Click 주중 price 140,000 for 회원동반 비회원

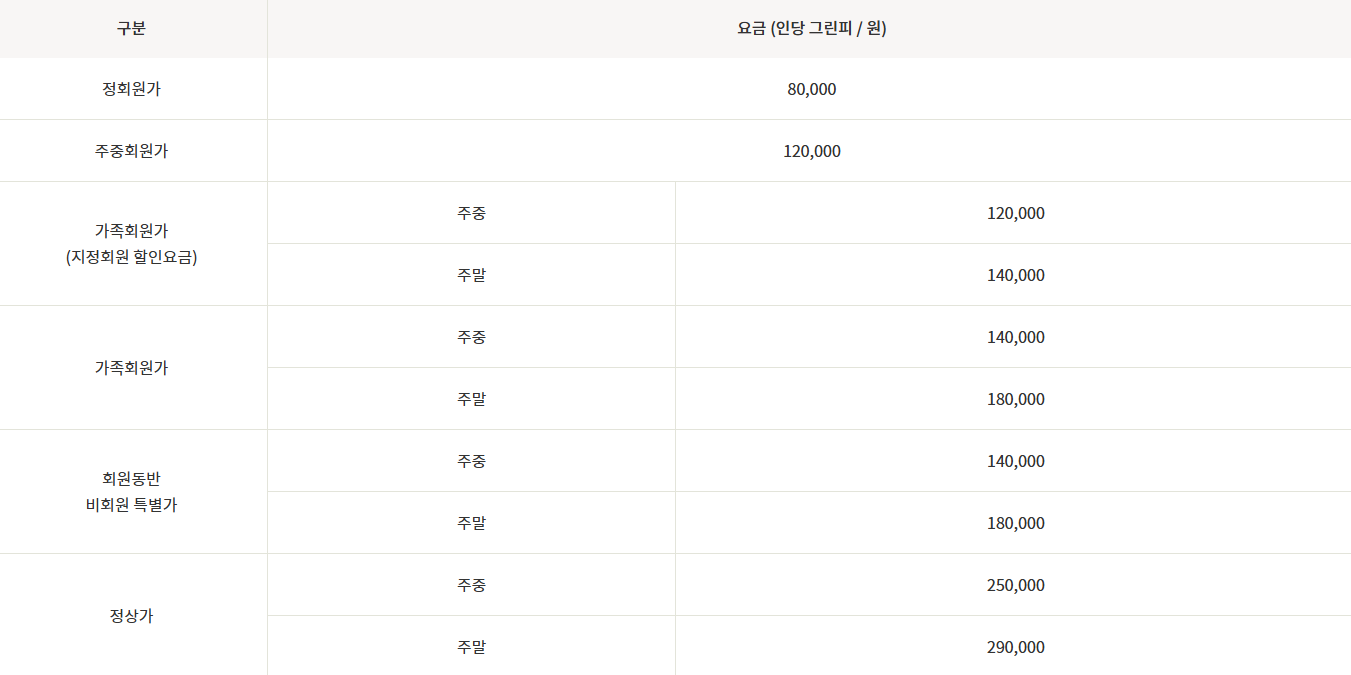1015,461
